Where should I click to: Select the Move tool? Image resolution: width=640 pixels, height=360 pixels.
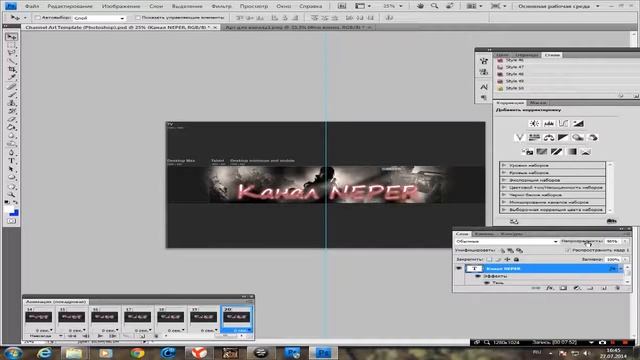11,37
